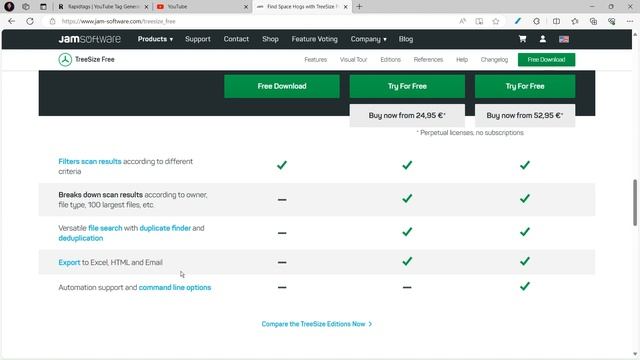Open a new tab with the plus button

pos(359,7)
